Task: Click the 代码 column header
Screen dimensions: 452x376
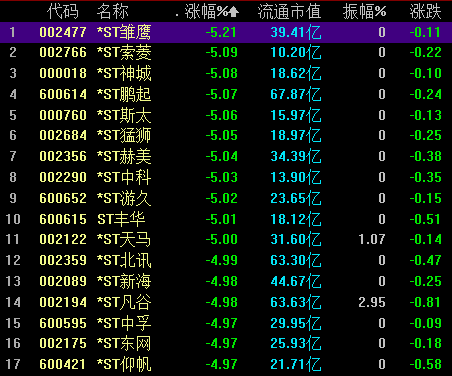Action: tap(63, 12)
